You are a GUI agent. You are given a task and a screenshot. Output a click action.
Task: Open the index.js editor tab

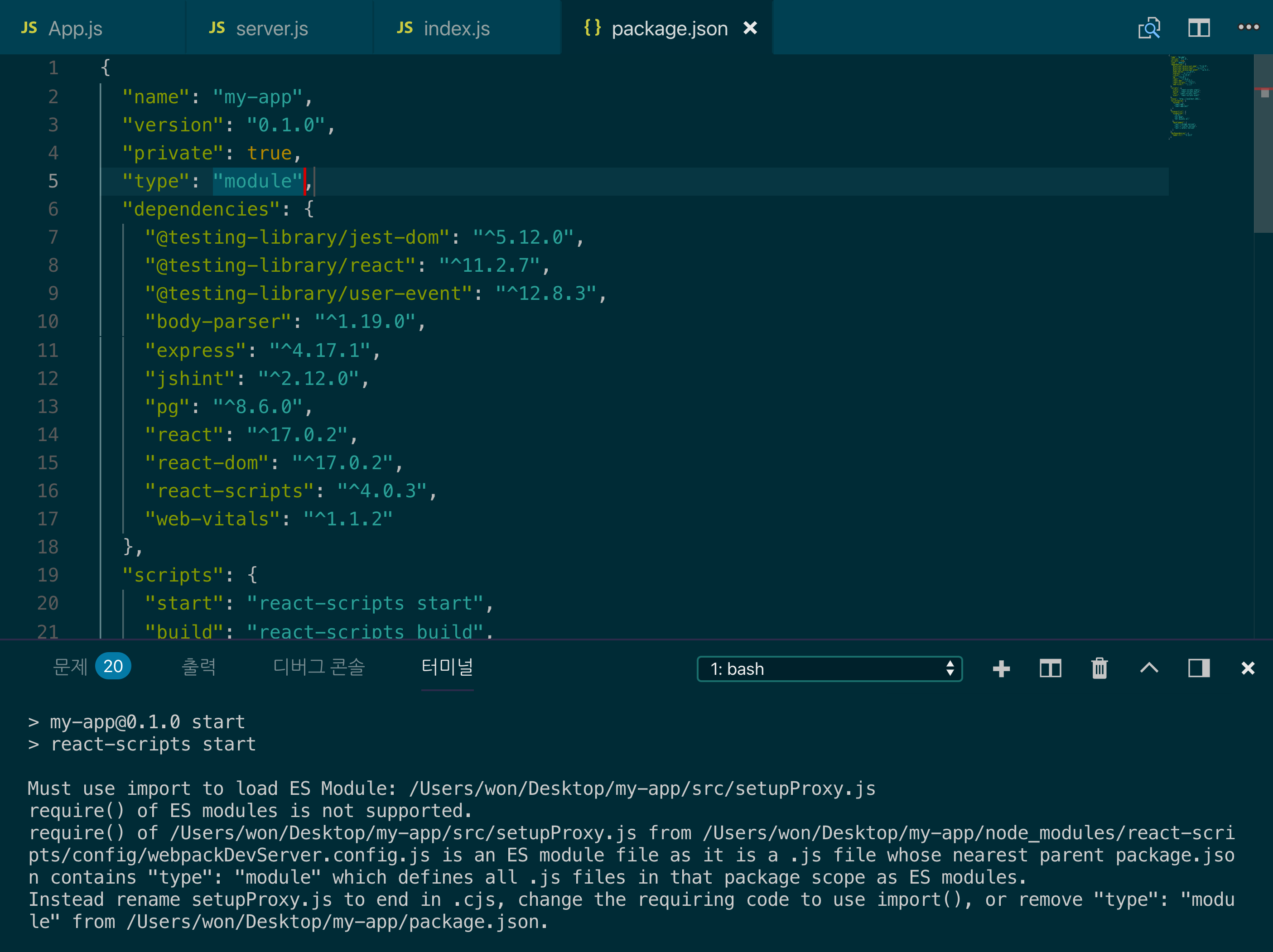click(x=468, y=28)
